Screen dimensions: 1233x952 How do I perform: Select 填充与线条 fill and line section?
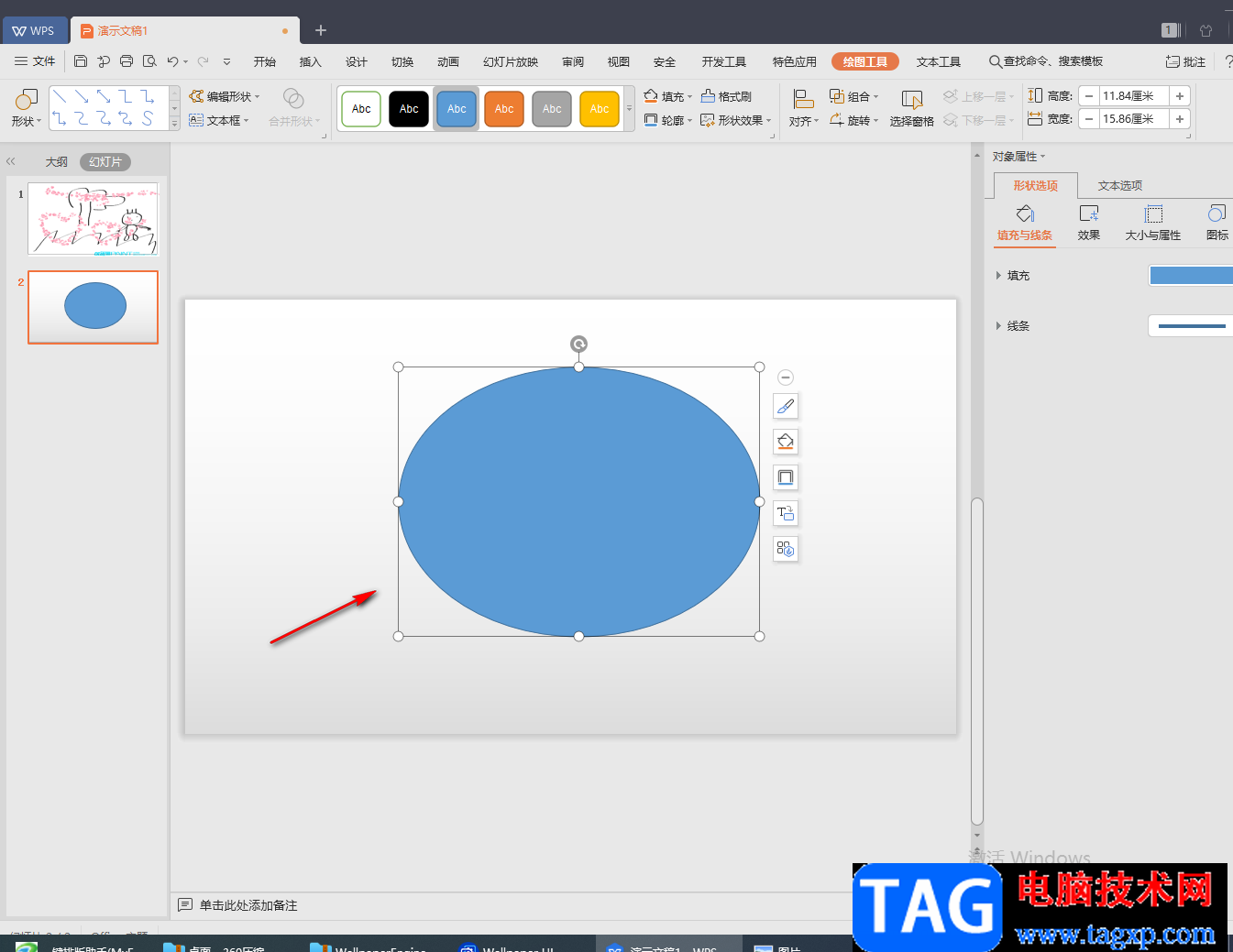pyautogui.click(x=1025, y=223)
